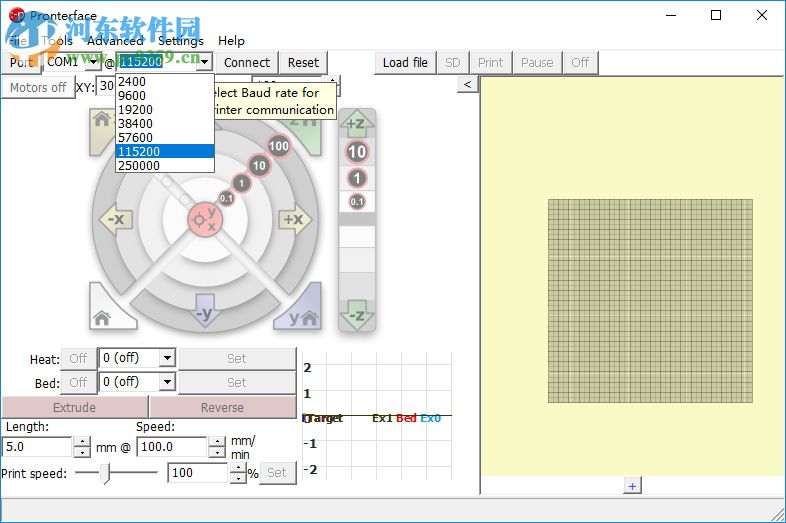Choose 9600 baud rate option
The image size is (786, 523).
point(165,95)
